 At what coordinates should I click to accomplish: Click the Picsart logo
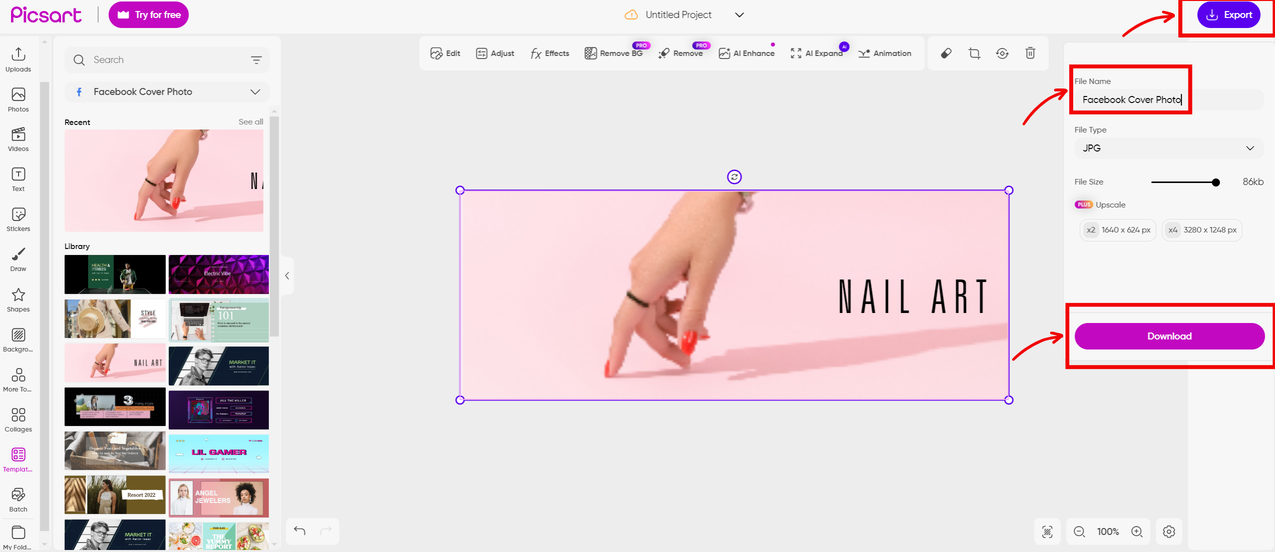(47, 15)
